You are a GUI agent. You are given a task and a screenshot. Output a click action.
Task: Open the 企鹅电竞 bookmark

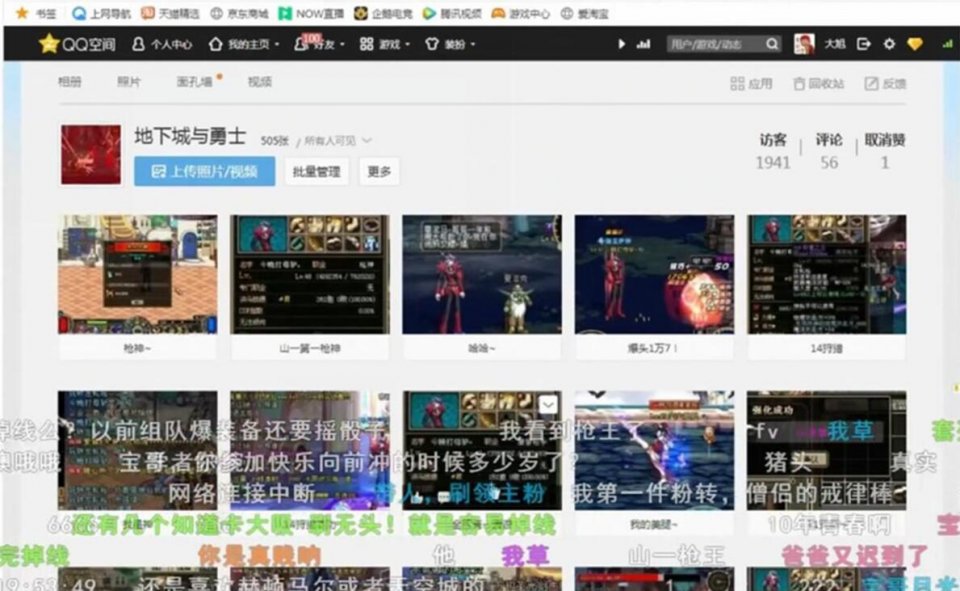pos(383,13)
